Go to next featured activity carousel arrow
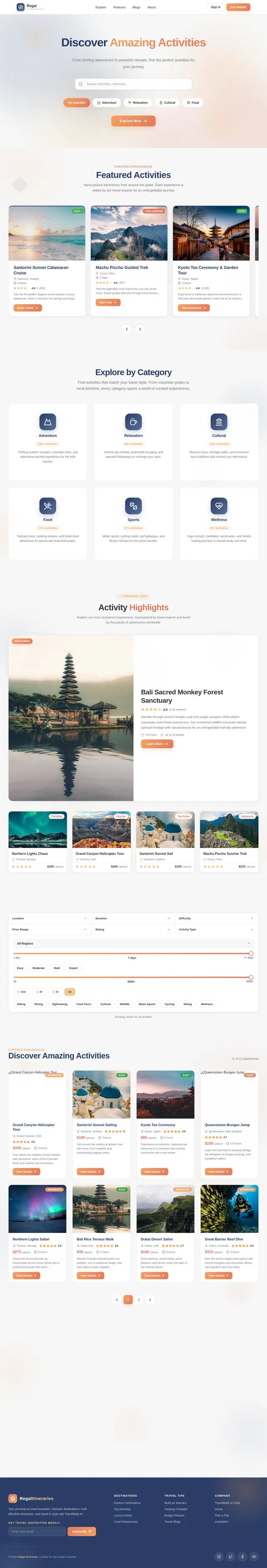Viewport: 267px width, 1568px height. click(x=140, y=329)
